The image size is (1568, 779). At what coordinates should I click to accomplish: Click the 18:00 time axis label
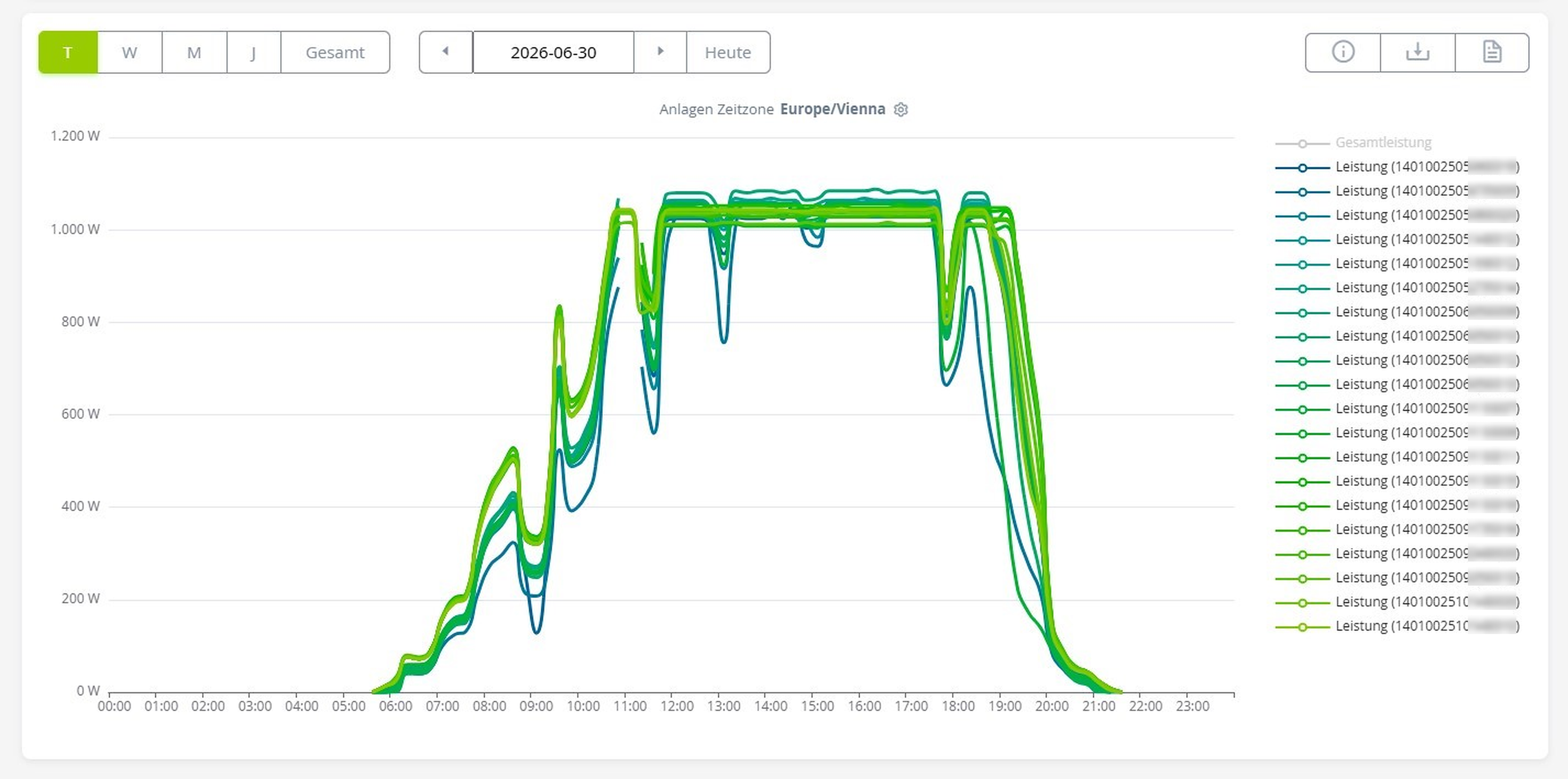coord(958,707)
